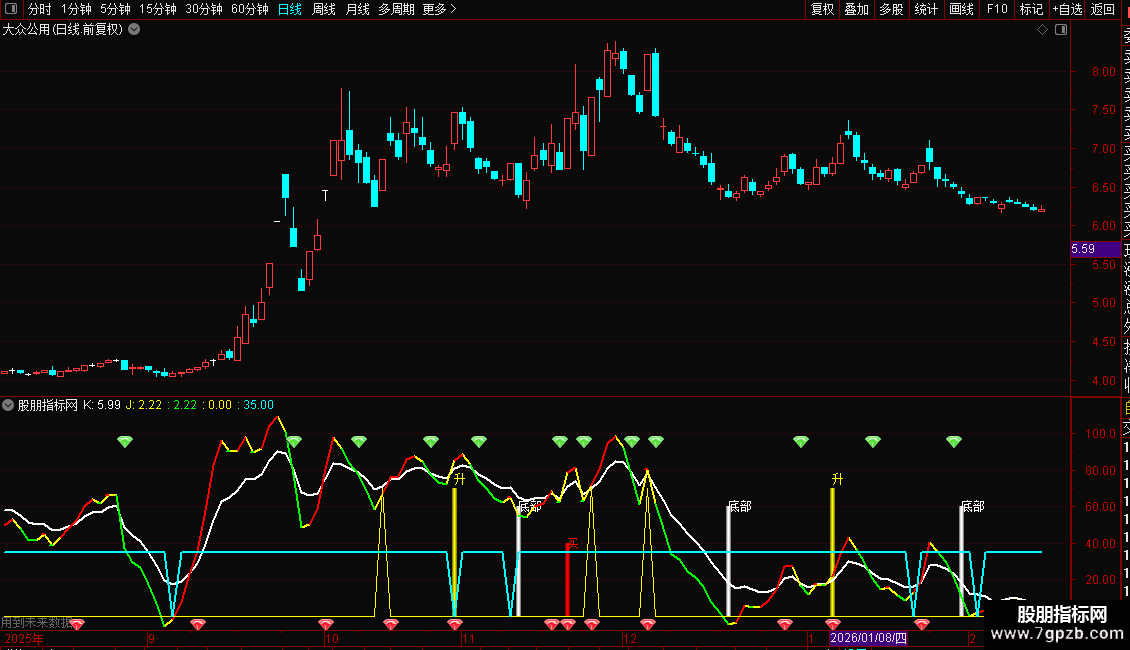The height and width of the screenshot is (650, 1130).
Task: Click the first green diamond sell marker
Action: [125, 441]
